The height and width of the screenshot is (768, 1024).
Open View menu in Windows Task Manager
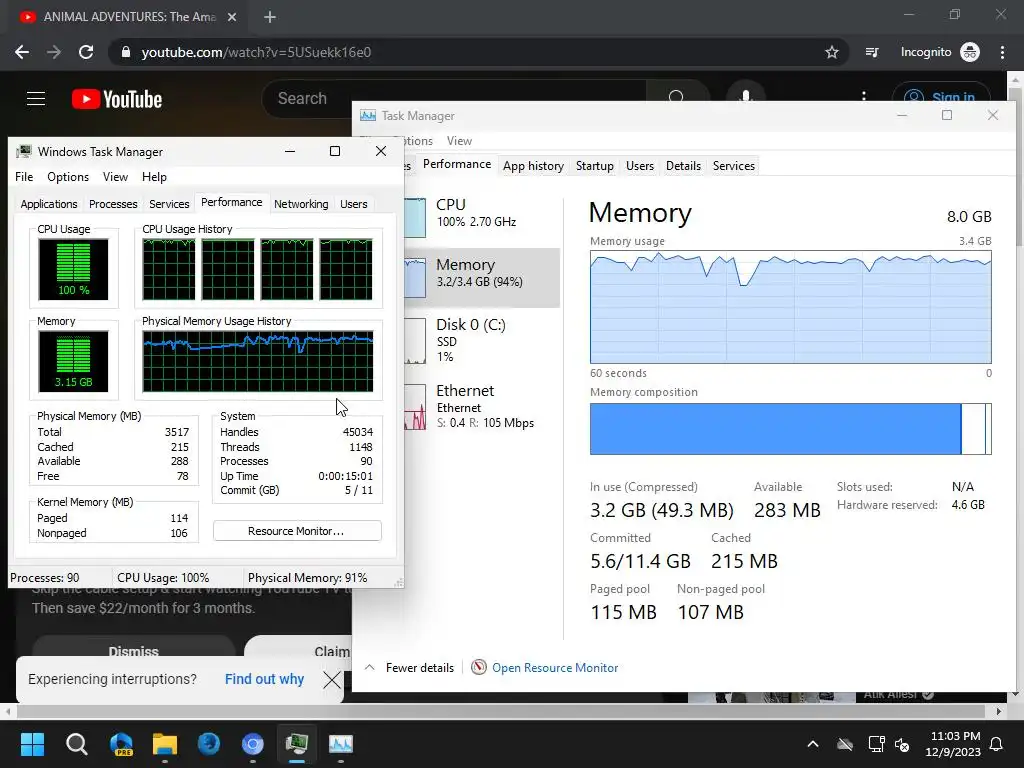(x=115, y=177)
